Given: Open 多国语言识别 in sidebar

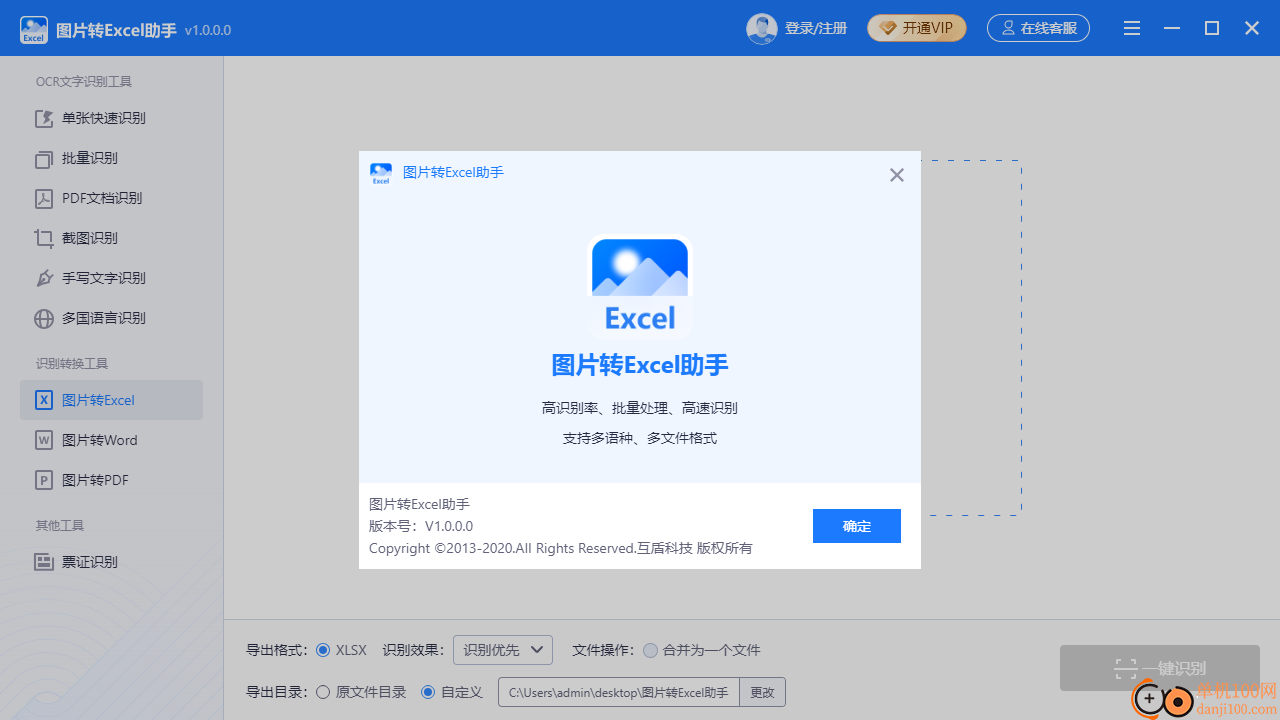Looking at the screenshot, I should tap(111, 318).
